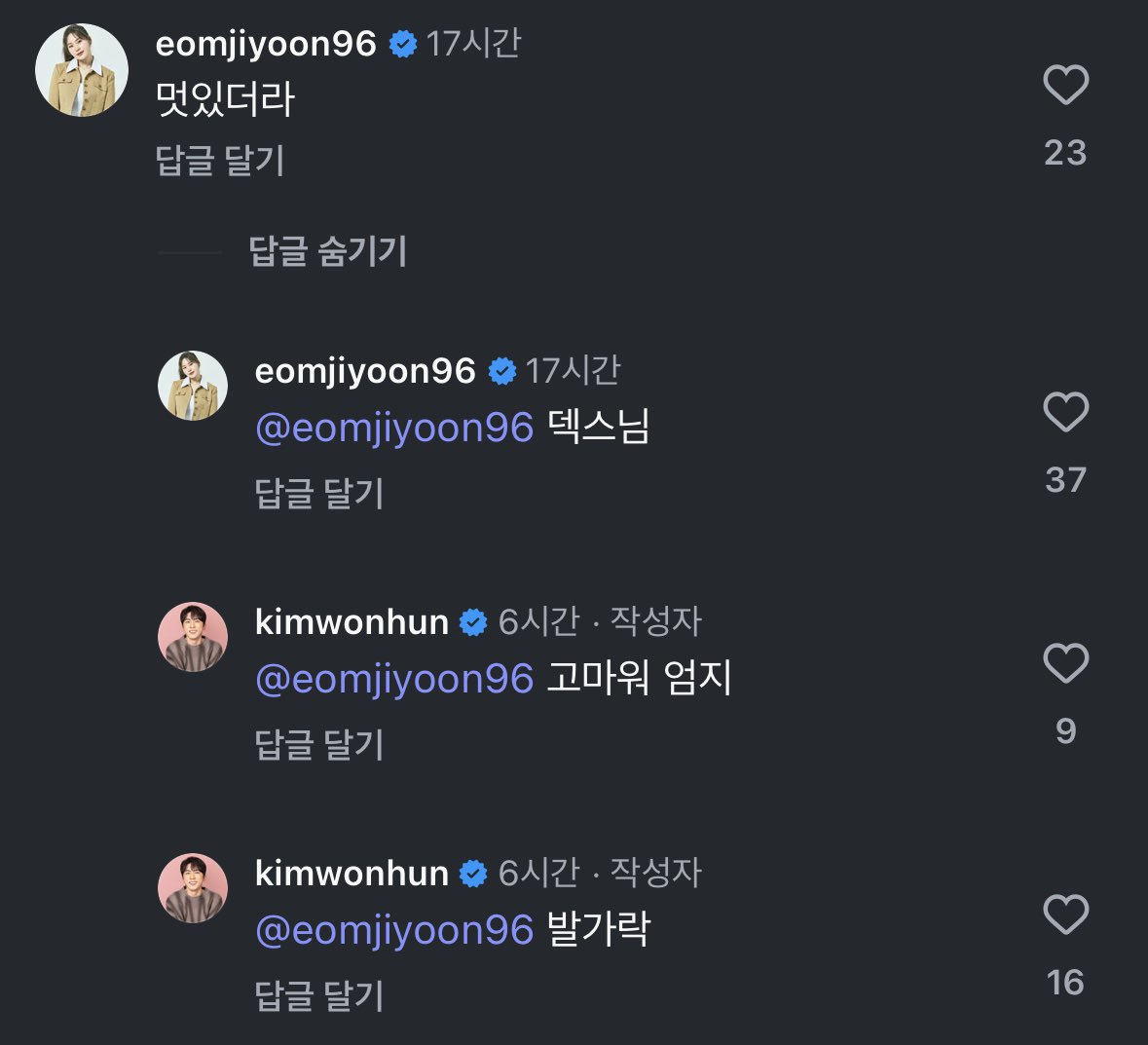1148x1045 pixels.
Task: Open eomjiyoon96's profile picture on top comment
Action: pyautogui.click(x=82, y=71)
